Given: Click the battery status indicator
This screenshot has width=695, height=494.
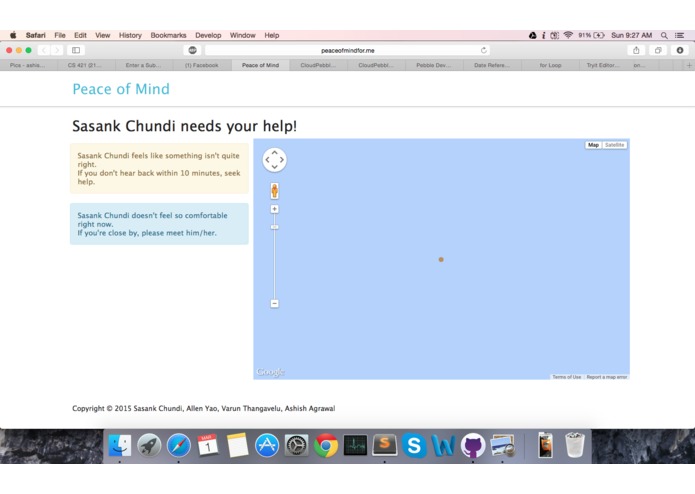Looking at the screenshot, I should 591,35.
